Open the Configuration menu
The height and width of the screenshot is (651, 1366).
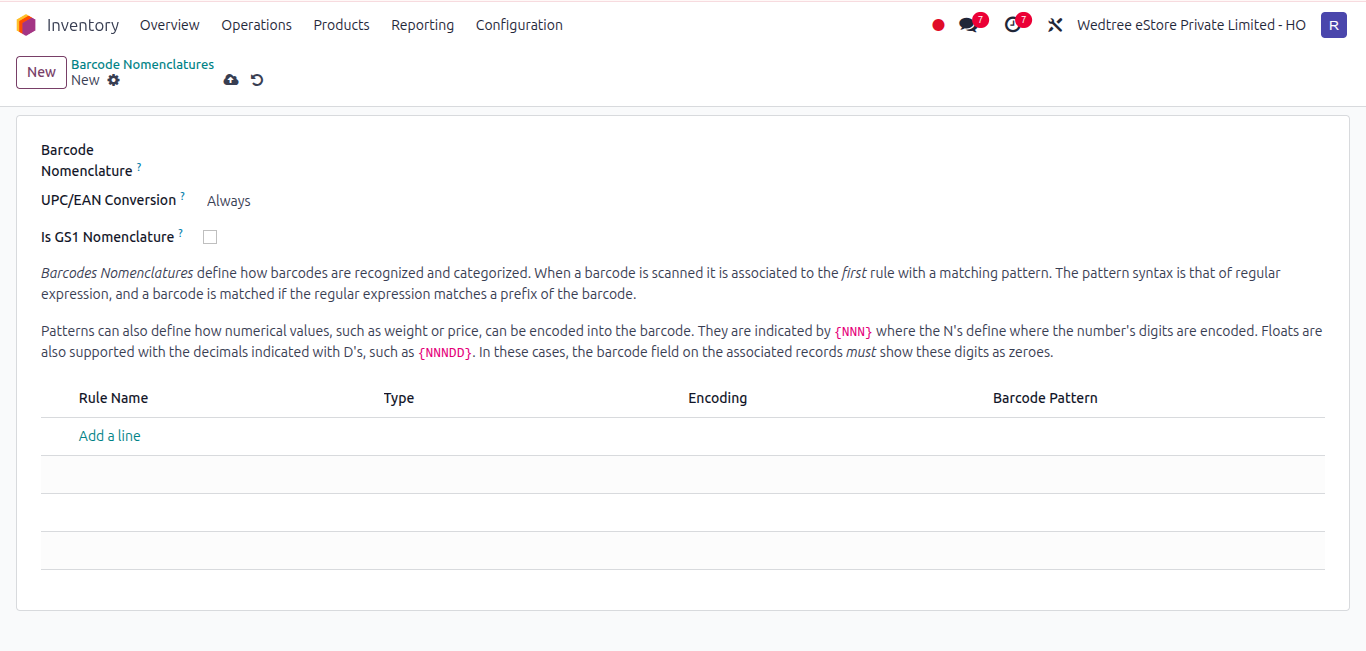(x=519, y=25)
